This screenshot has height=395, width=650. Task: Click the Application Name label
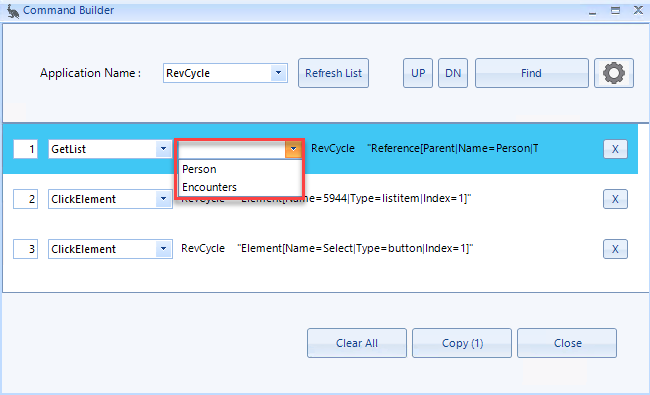[x=90, y=73]
